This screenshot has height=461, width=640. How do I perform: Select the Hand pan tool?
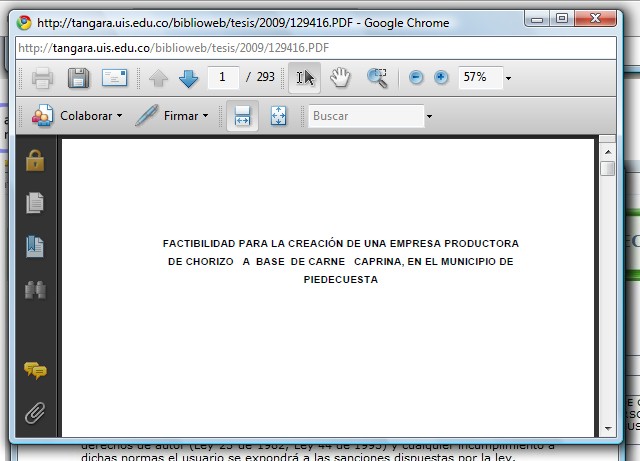tap(341, 78)
